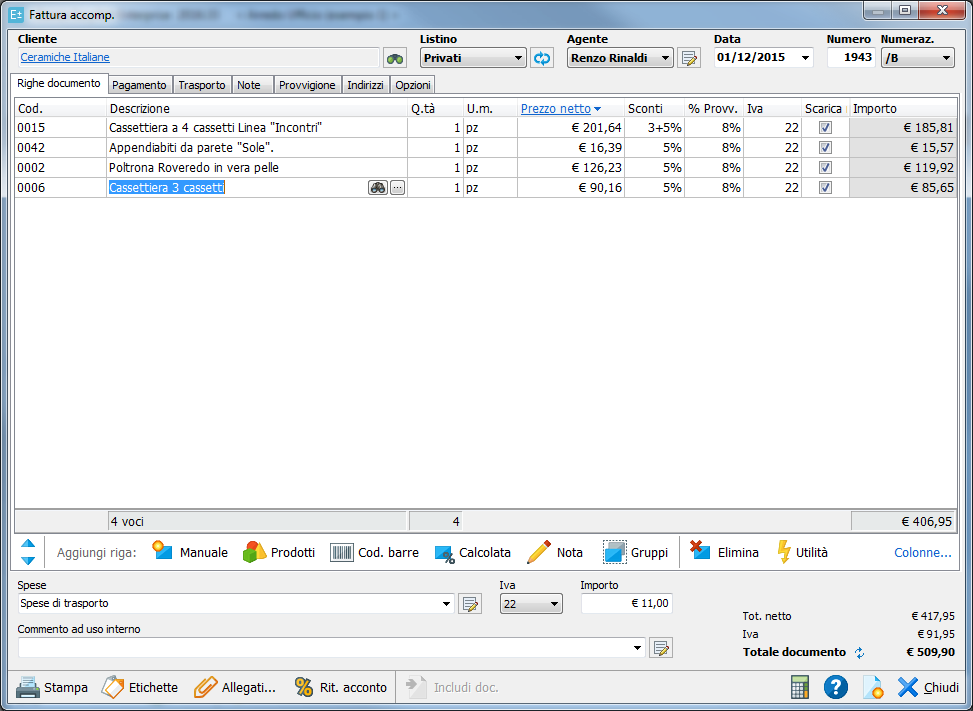Toggle Scarica checkbox for Poltrona Roveredo row
The height and width of the screenshot is (711, 973).
point(825,168)
